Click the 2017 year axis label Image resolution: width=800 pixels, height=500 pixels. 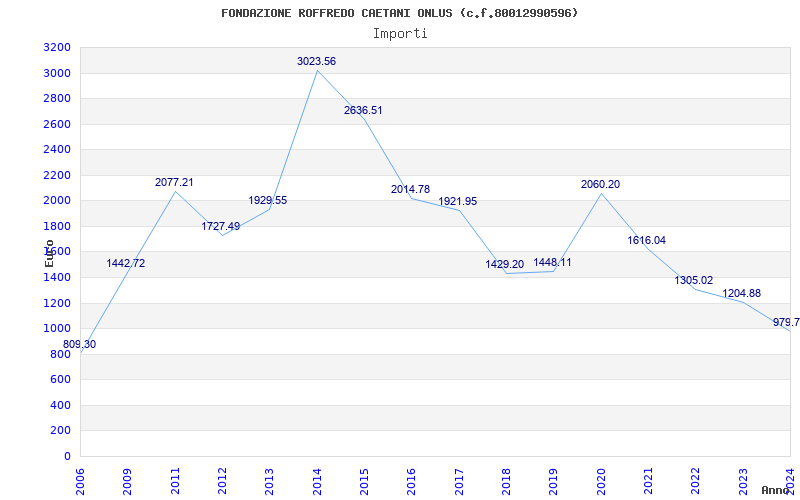point(459,482)
